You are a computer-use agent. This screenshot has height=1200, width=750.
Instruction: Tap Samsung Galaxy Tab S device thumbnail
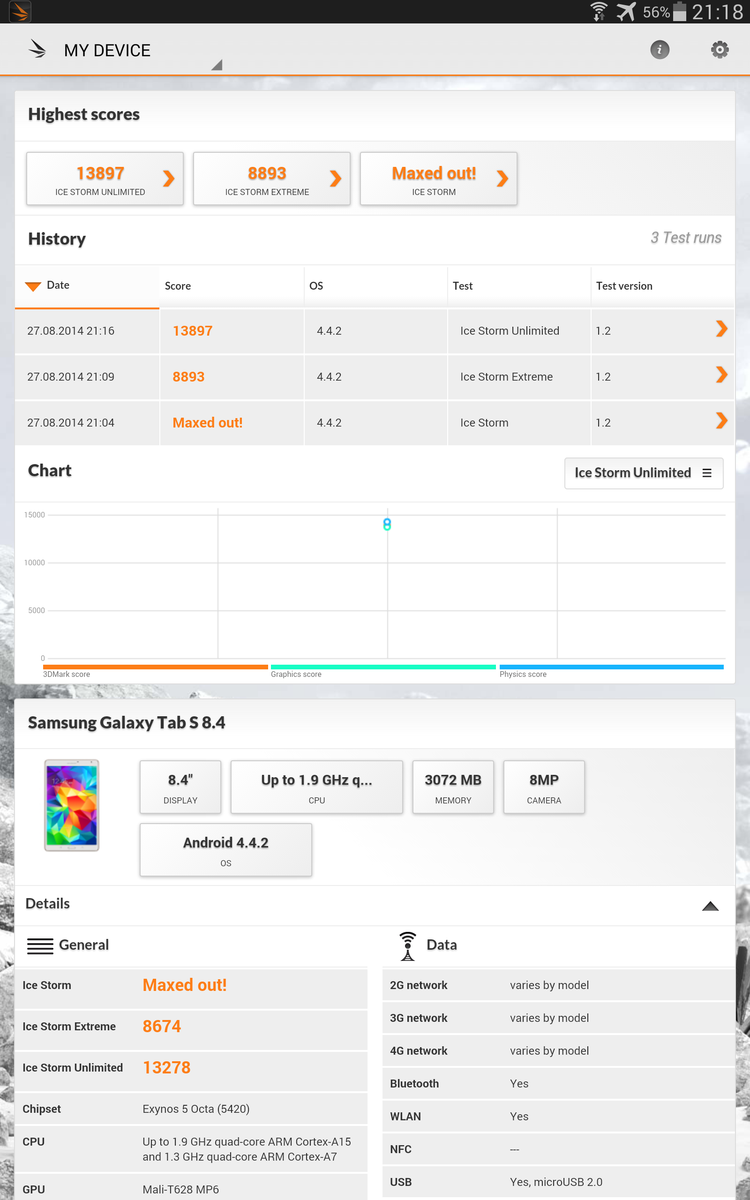pos(72,805)
